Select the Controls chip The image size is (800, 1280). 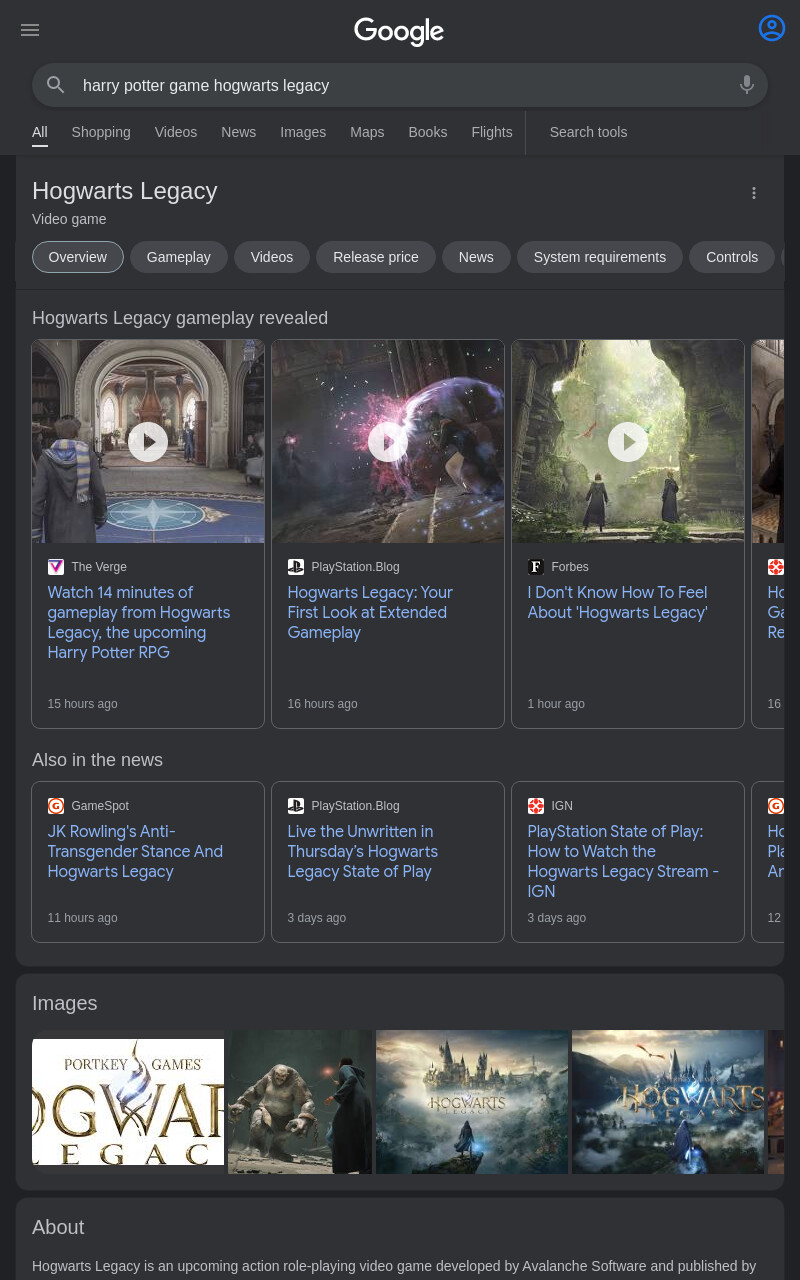(732, 257)
